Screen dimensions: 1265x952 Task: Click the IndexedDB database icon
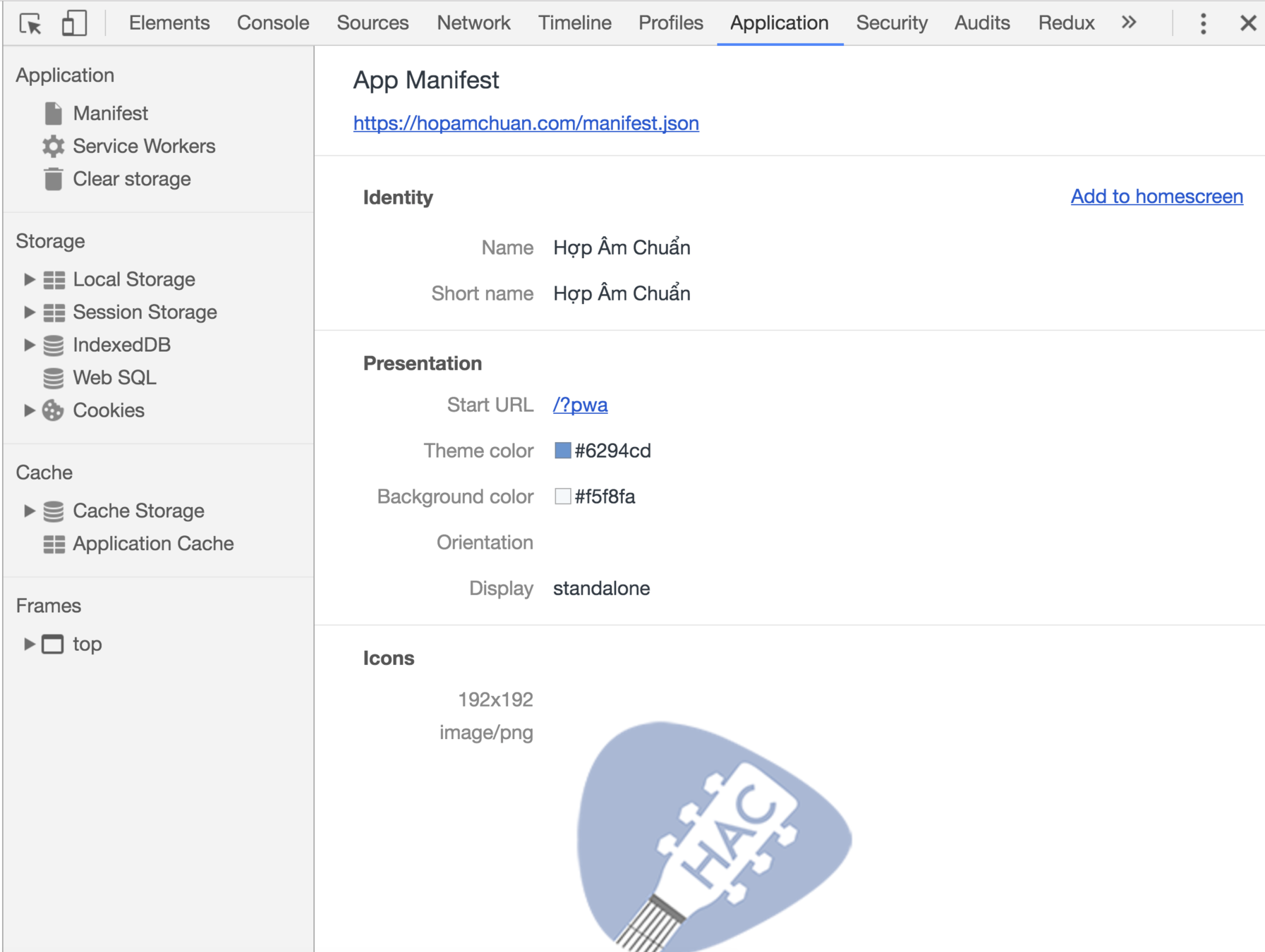click(x=54, y=345)
